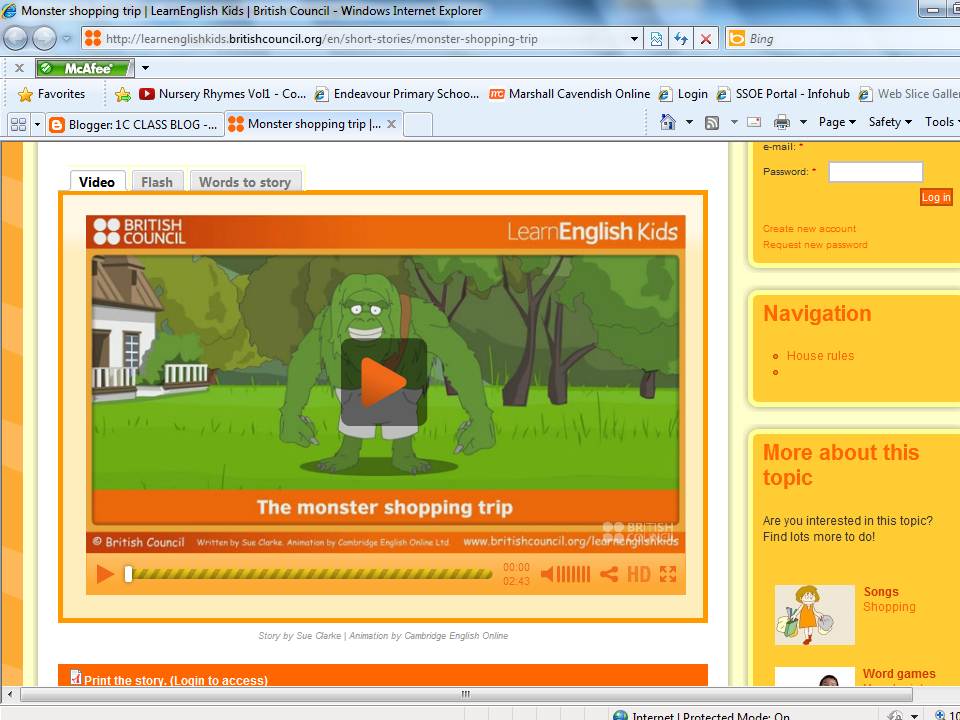Image resolution: width=960 pixels, height=720 pixels.
Task: Toggle HD video quality
Action: point(639,574)
